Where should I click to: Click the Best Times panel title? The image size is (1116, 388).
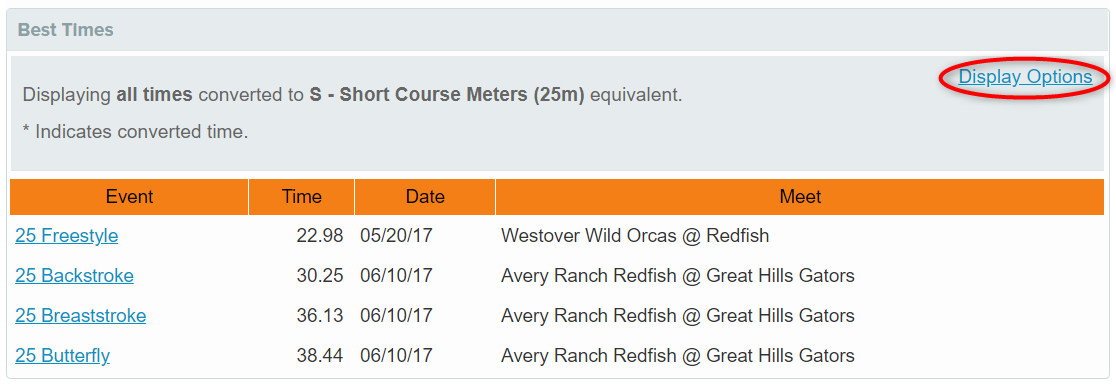[65, 30]
